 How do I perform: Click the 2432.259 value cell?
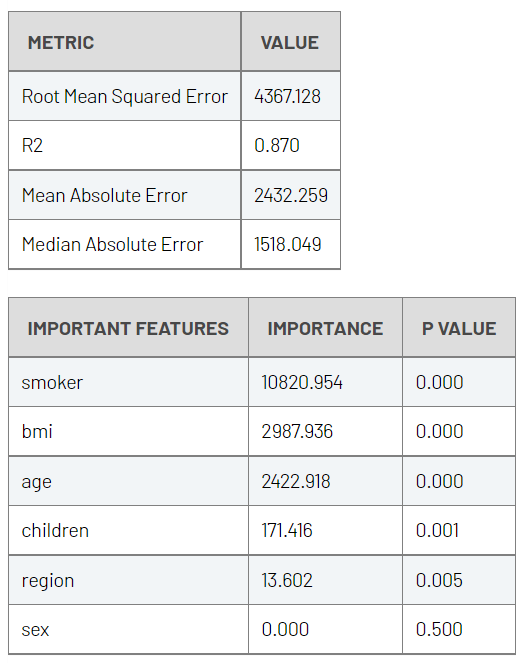click(x=290, y=195)
